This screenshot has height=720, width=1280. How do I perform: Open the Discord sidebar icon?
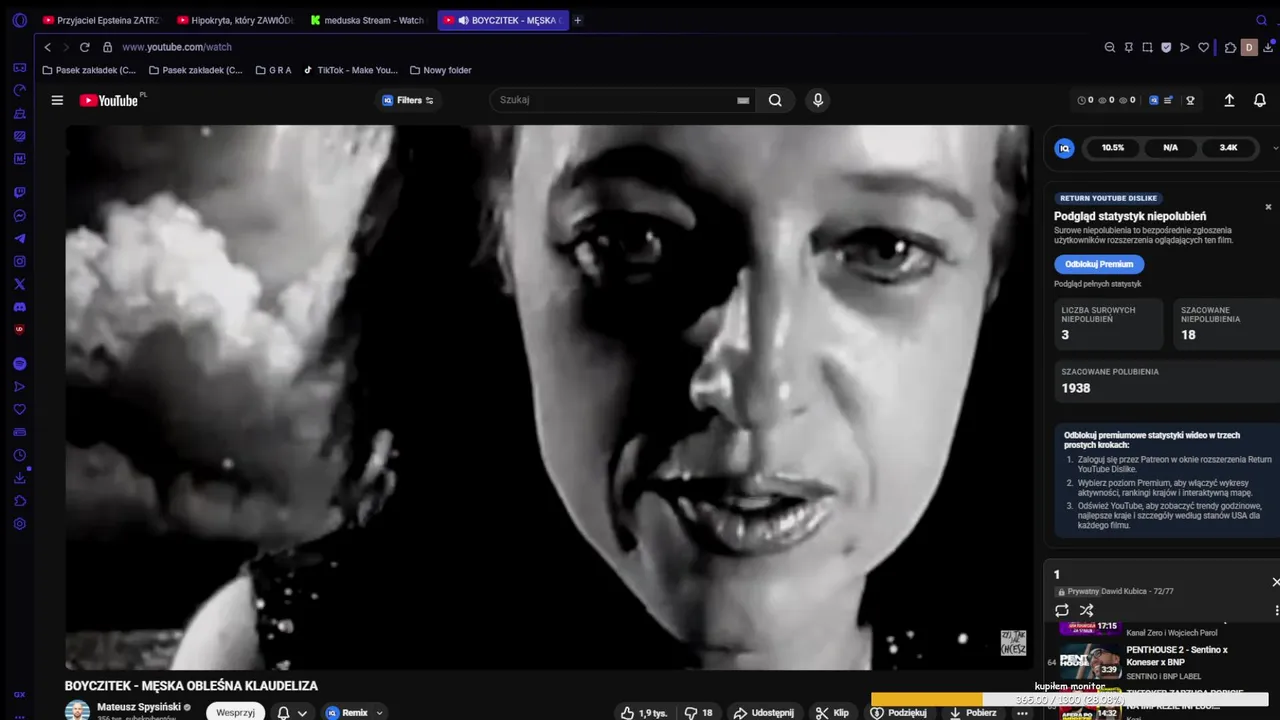pyautogui.click(x=19, y=307)
